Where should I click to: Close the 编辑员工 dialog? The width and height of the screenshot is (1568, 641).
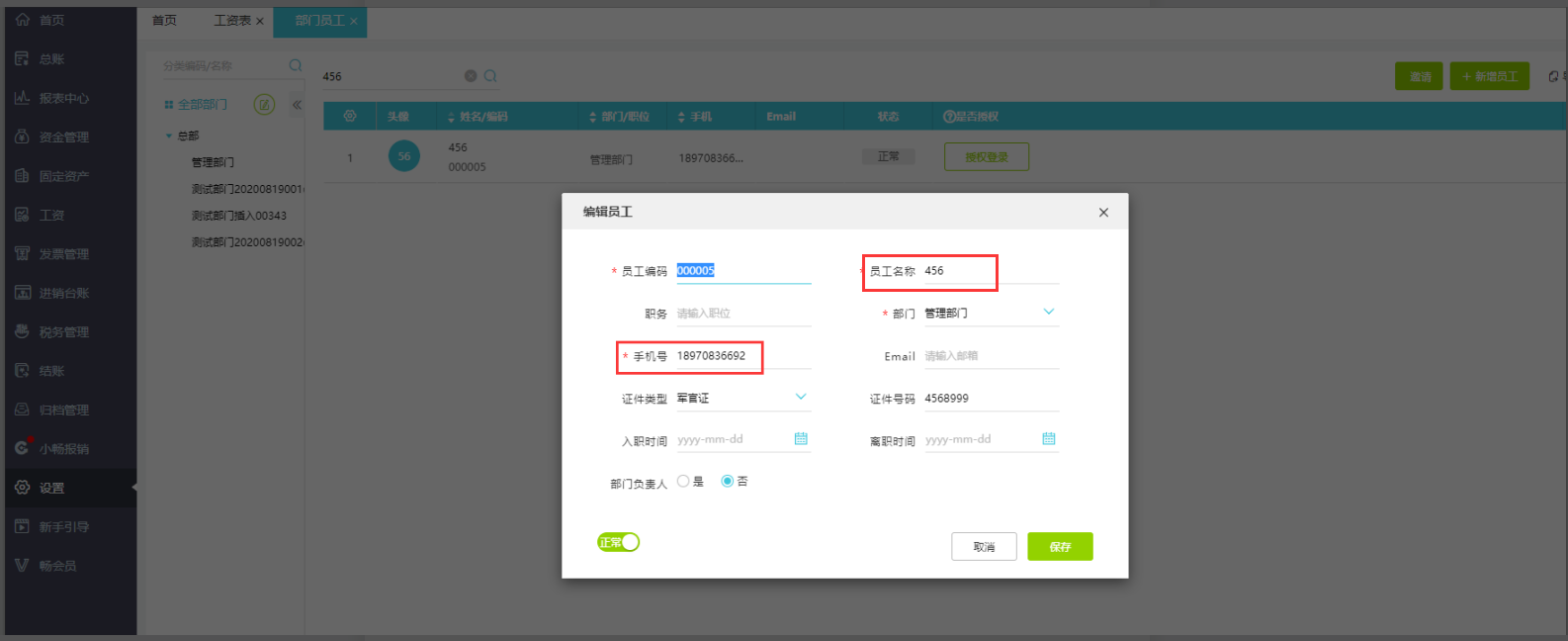[1103, 213]
